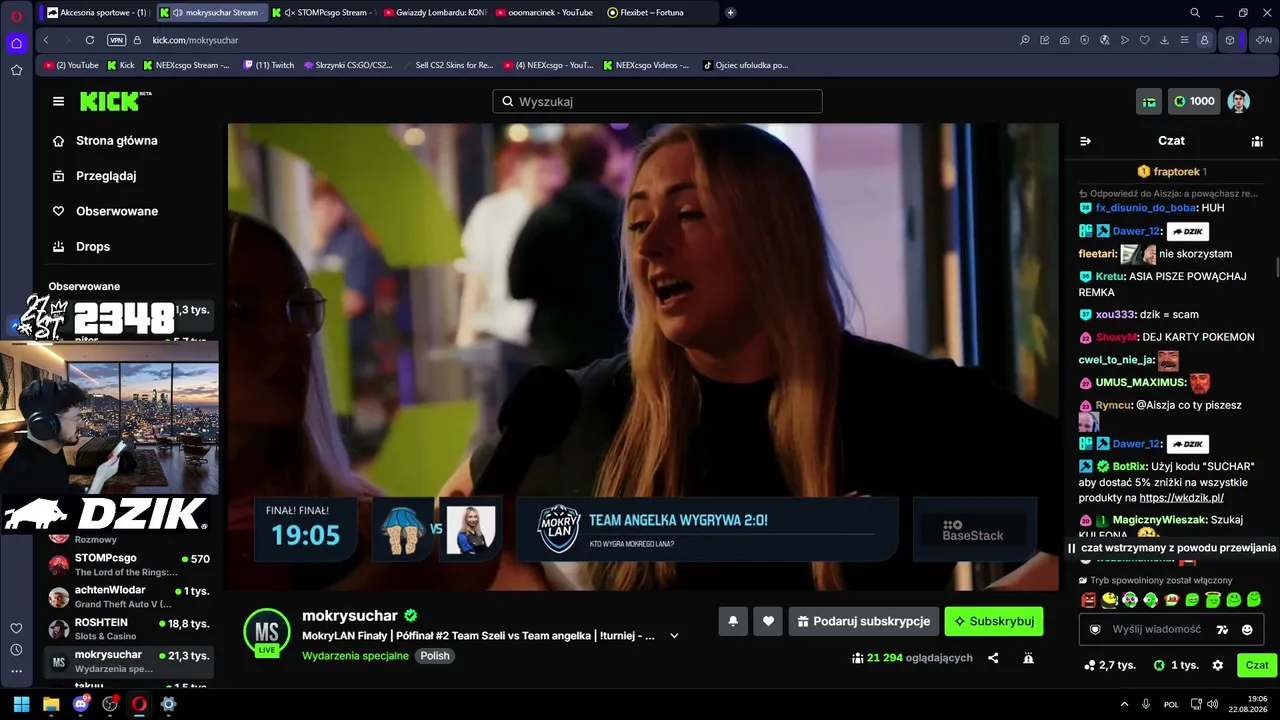Click the KICK logo to go home
Screen dimensions: 1280x720
click(115, 101)
